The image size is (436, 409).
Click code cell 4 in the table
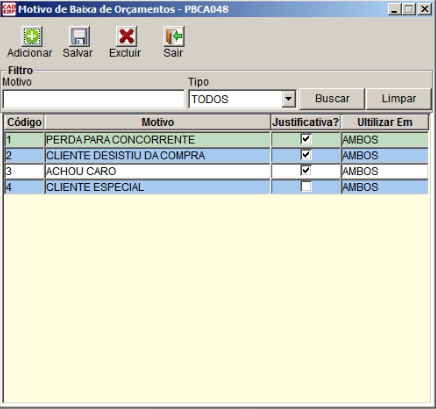point(24,187)
